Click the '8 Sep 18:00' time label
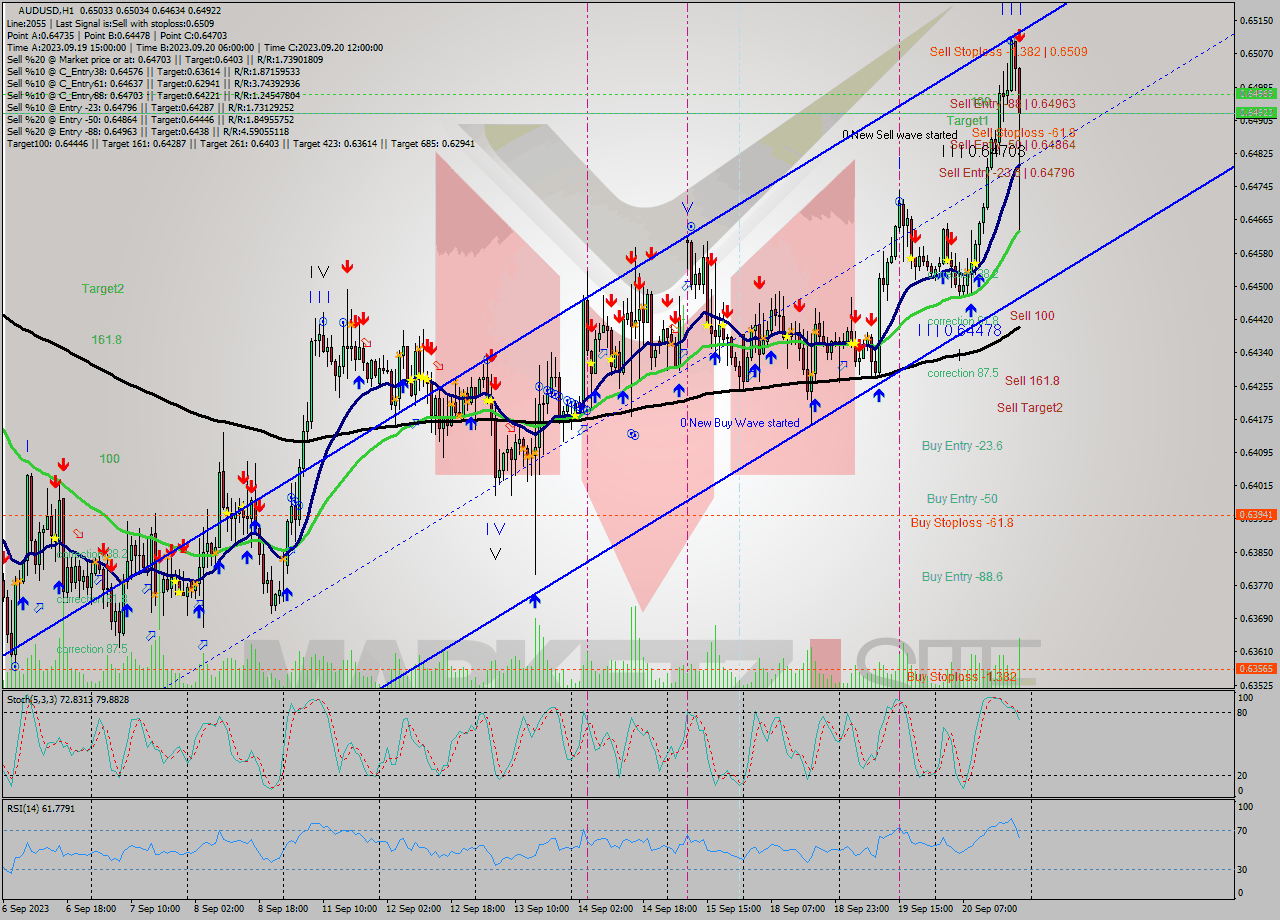 click(x=285, y=909)
